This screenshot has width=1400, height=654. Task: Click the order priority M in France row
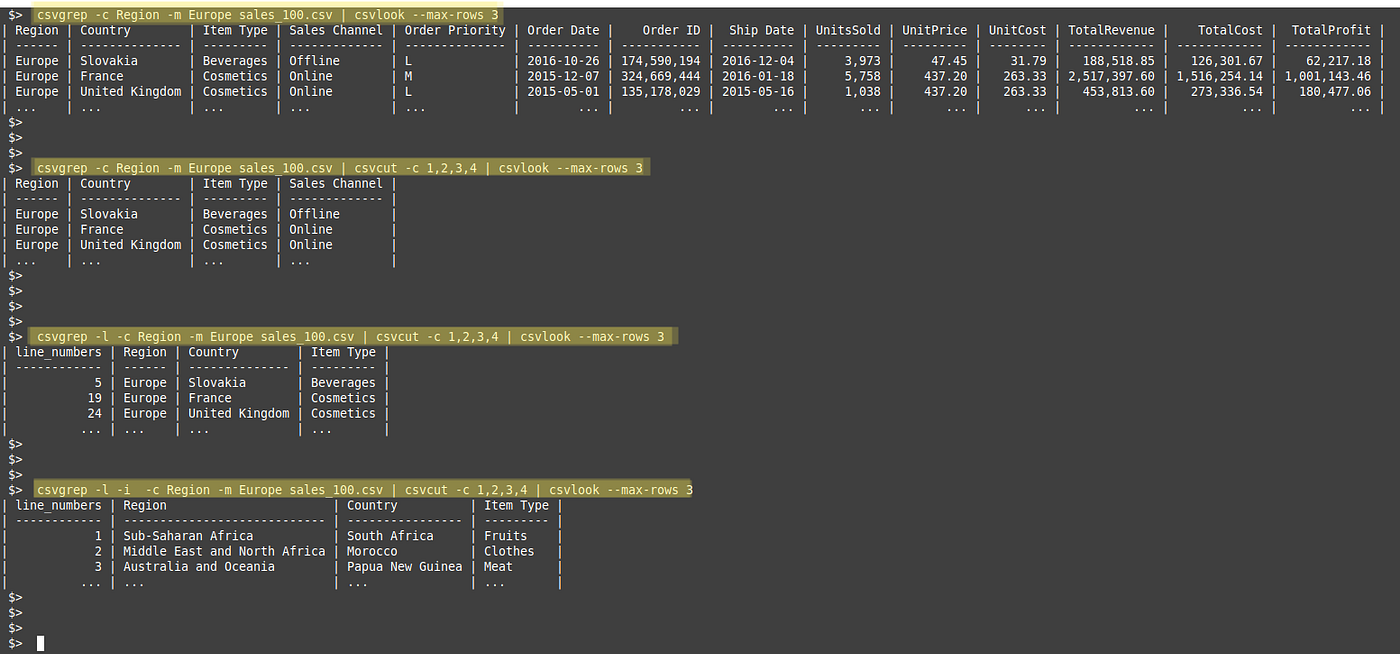point(409,76)
